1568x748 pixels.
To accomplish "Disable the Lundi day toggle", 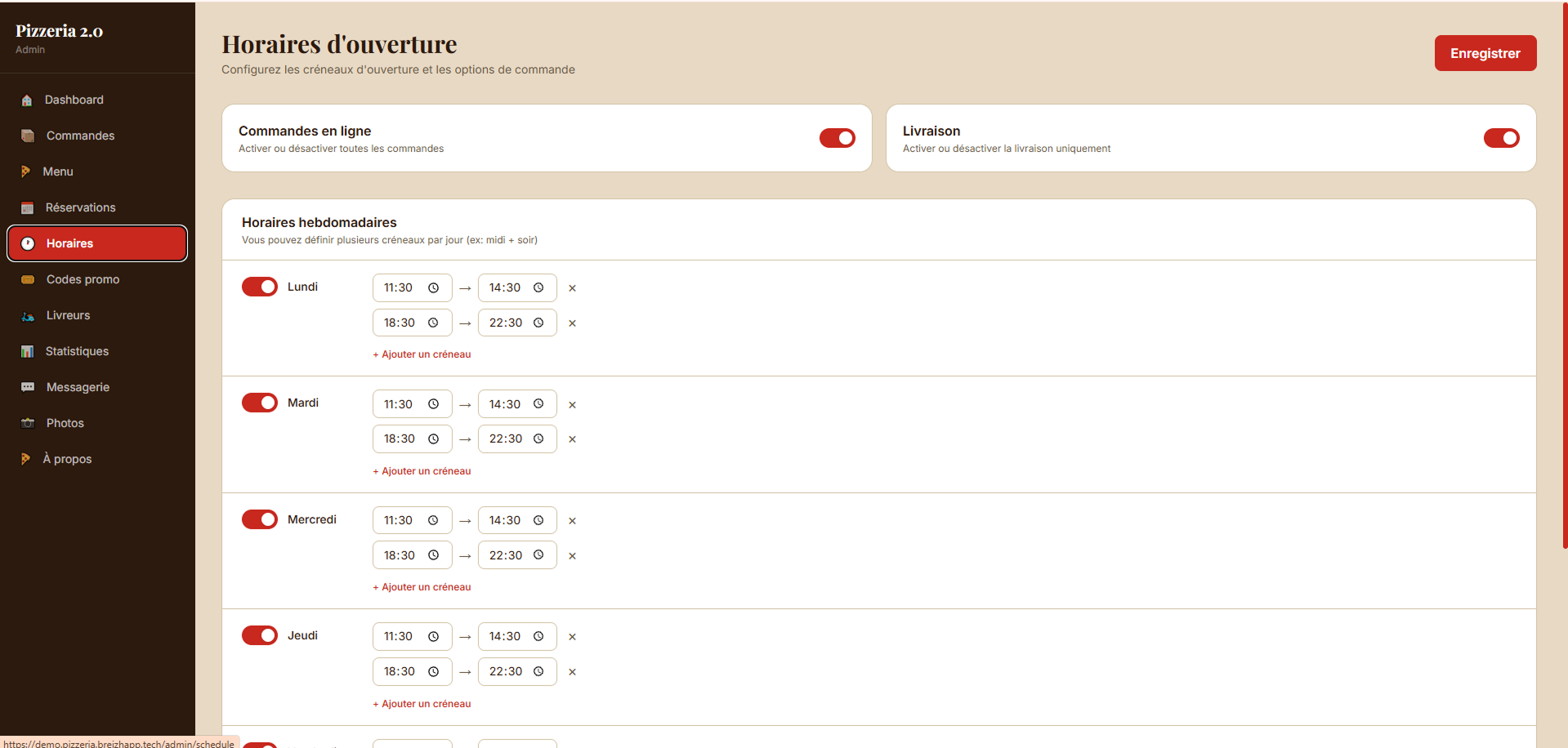I will [x=260, y=287].
